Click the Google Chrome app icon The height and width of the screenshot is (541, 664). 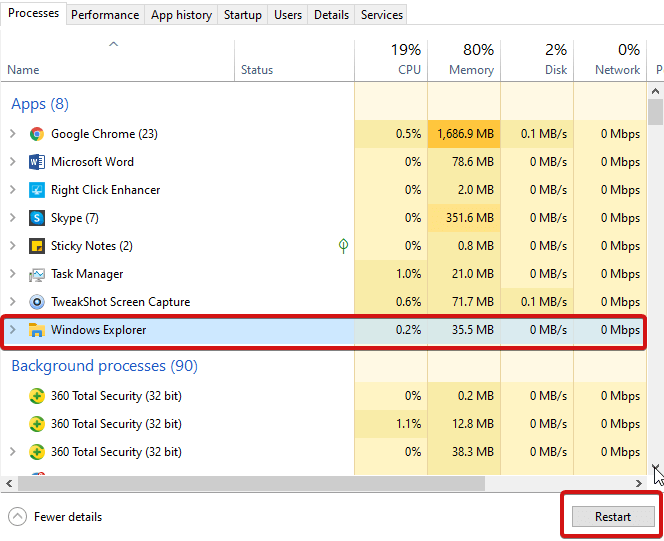pyautogui.click(x=37, y=134)
